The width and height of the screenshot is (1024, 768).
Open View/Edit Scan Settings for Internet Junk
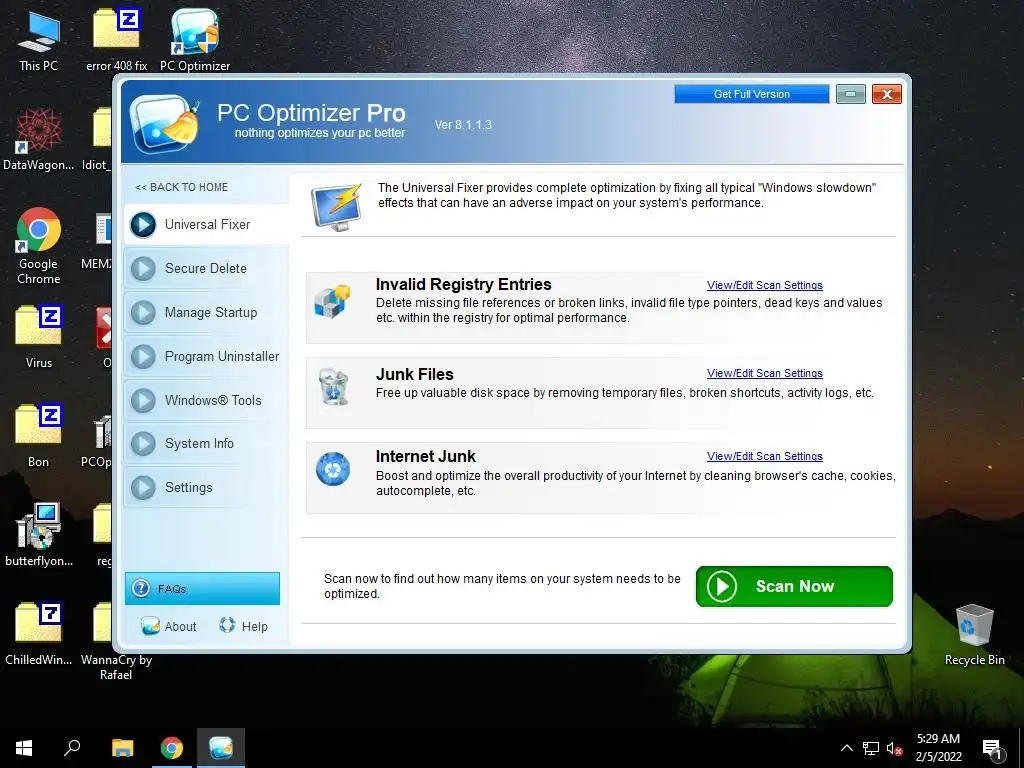[x=765, y=456]
